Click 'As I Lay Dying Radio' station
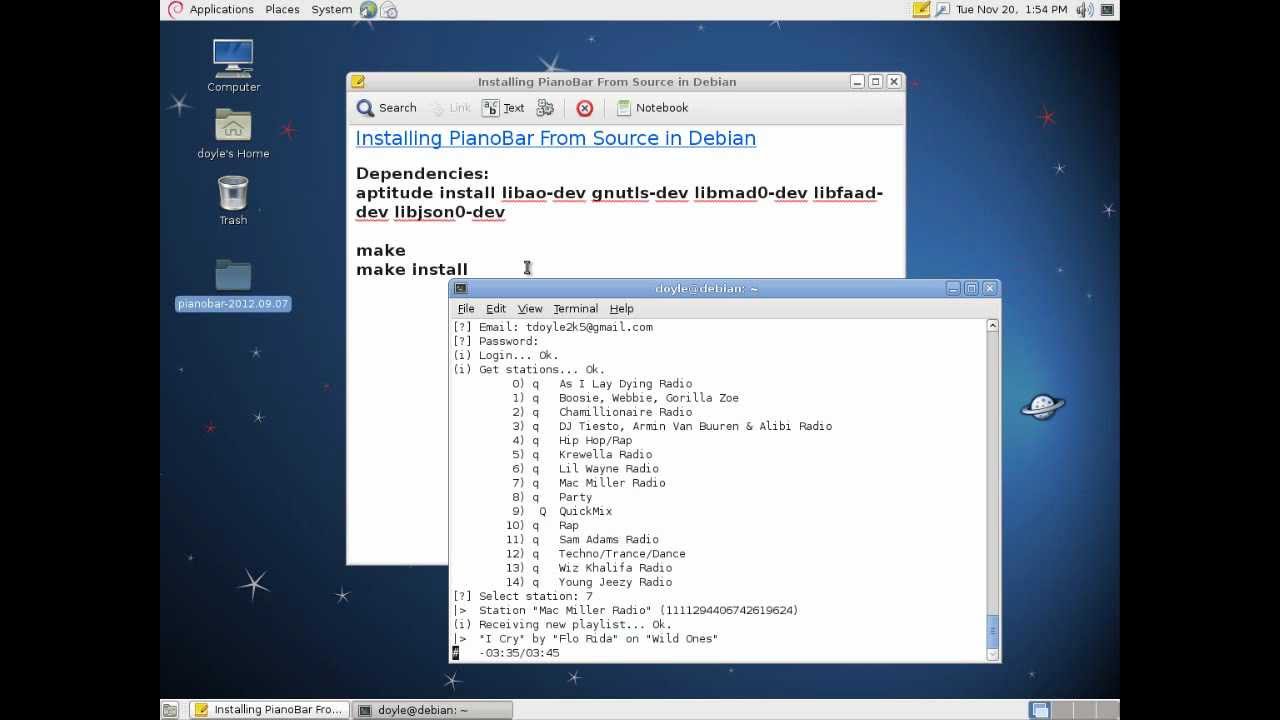 click(x=625, y=384)
